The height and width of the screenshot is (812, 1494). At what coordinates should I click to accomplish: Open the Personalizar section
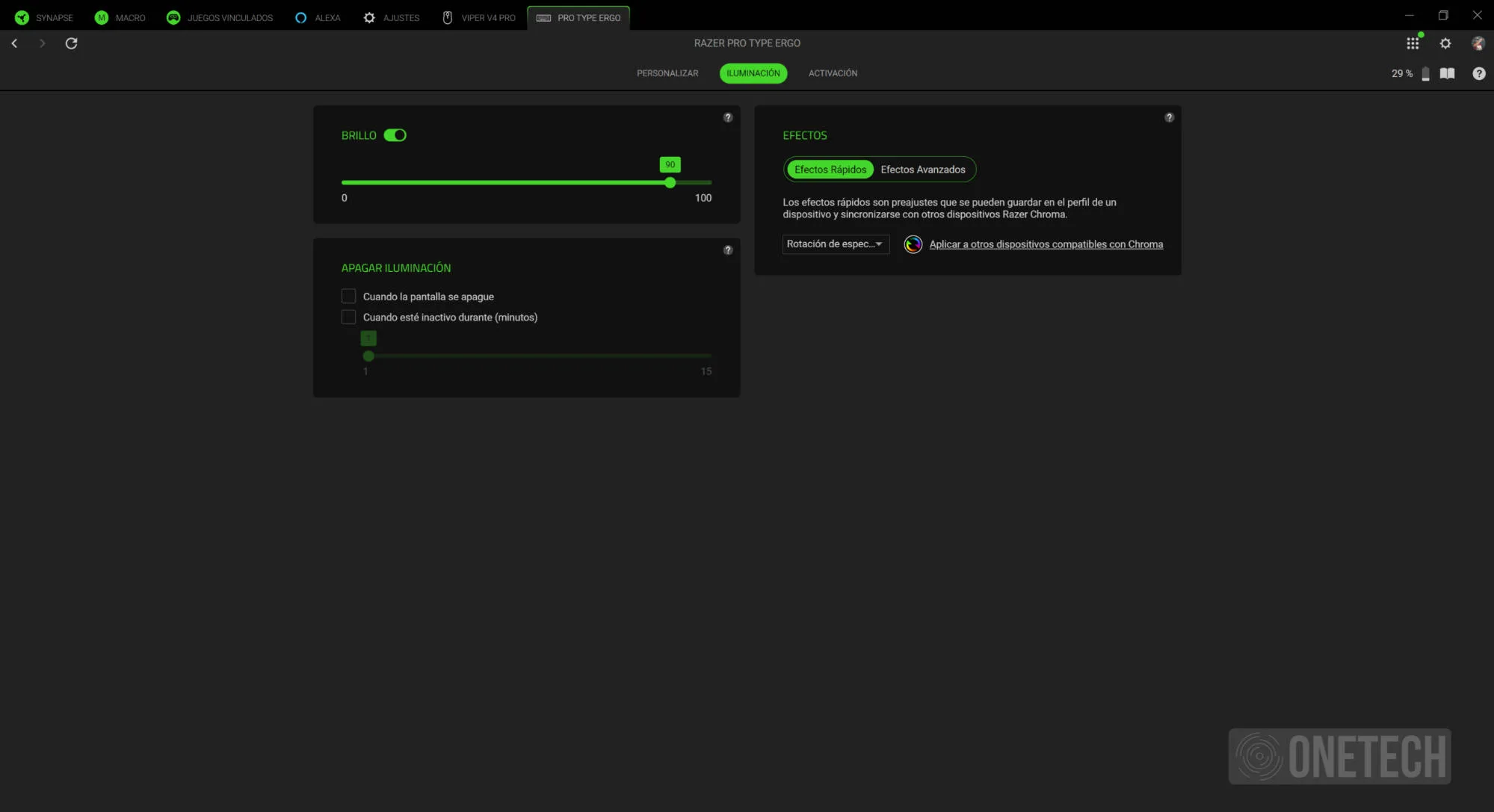pyautogui.click(x=667, y=73)
